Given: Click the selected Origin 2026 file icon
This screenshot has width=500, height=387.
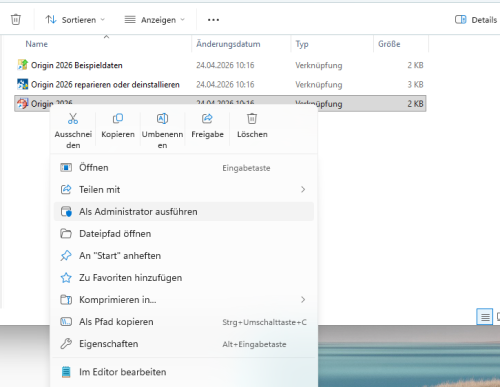Looking at the screenshot, I should (x=23, y=104).
